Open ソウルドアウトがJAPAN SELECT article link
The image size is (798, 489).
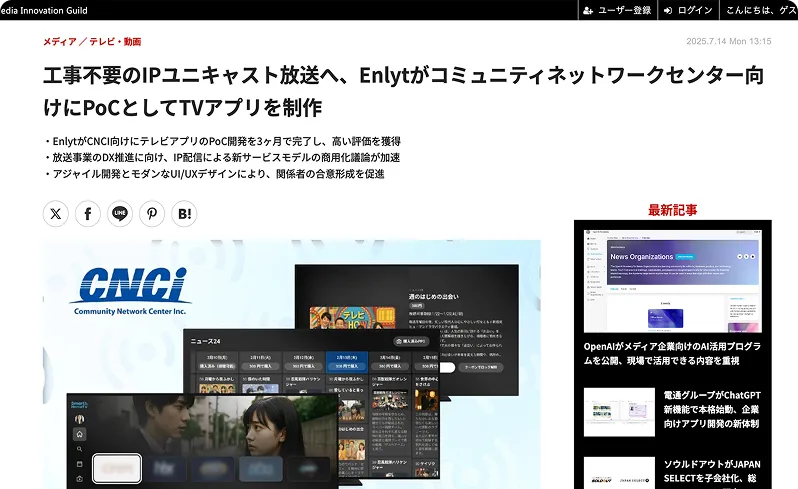(x=712, y=472)
